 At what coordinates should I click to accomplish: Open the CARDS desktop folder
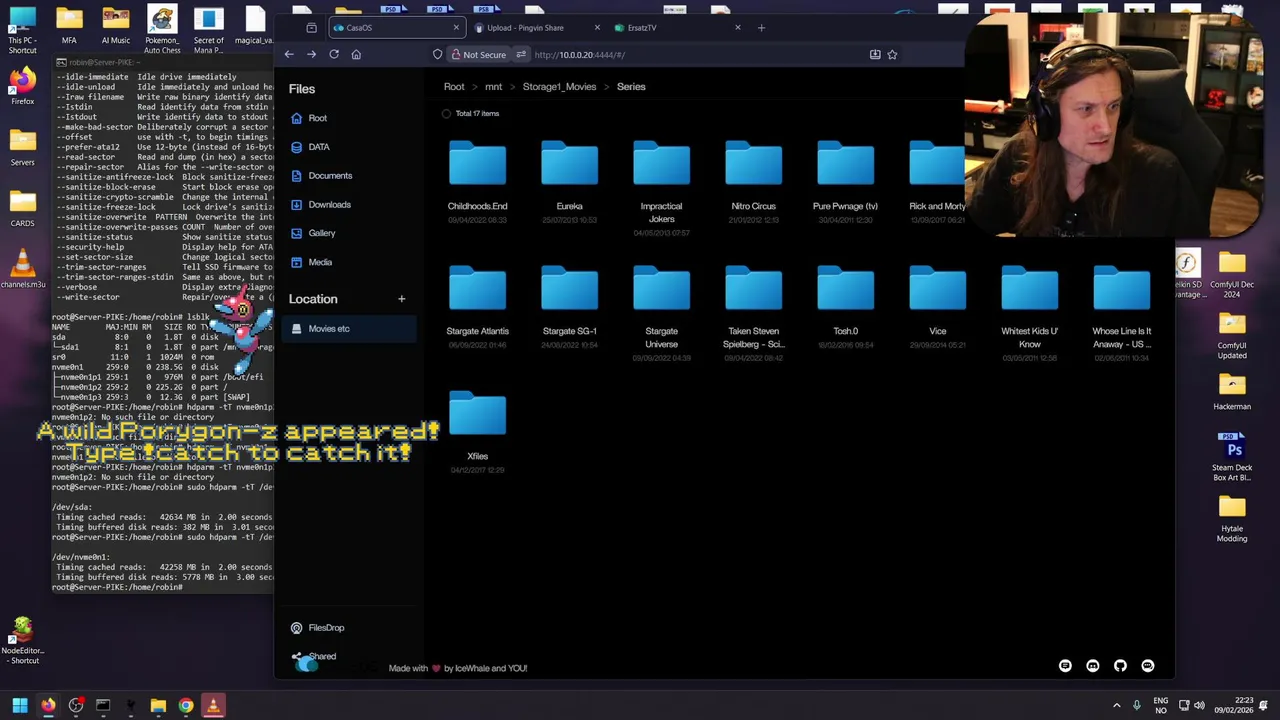22,206
